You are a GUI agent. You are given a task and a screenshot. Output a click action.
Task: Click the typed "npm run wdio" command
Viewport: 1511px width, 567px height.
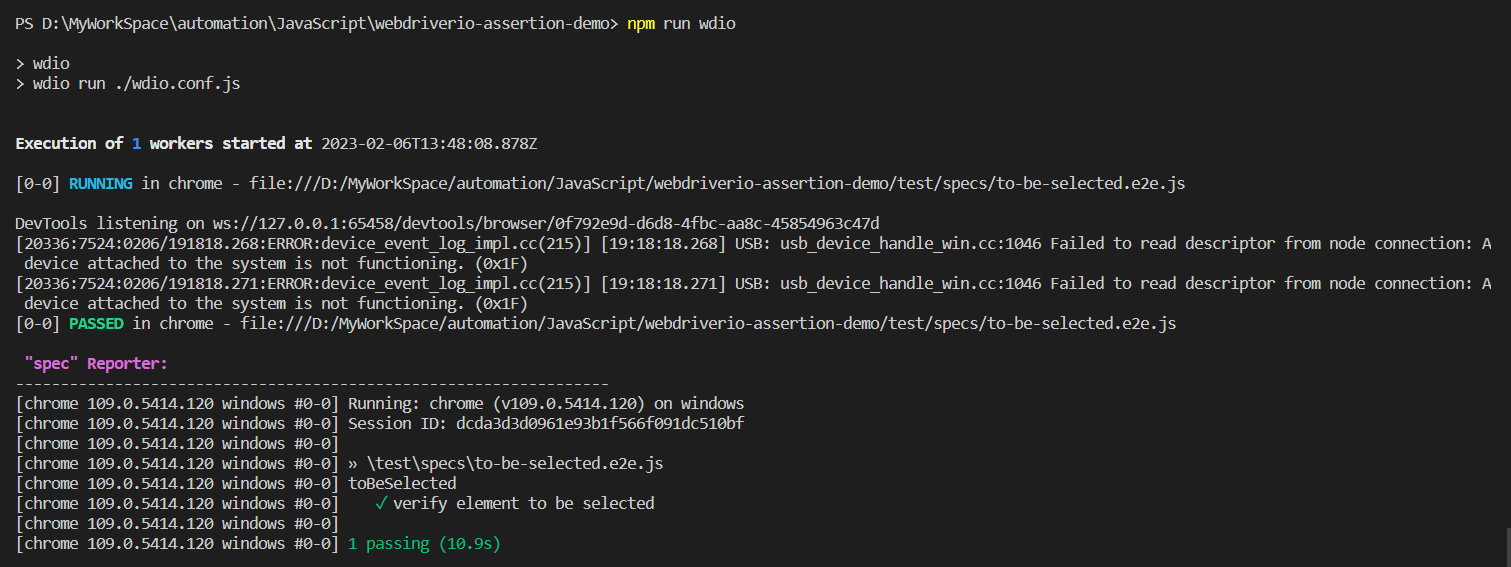tap(681, 23)
